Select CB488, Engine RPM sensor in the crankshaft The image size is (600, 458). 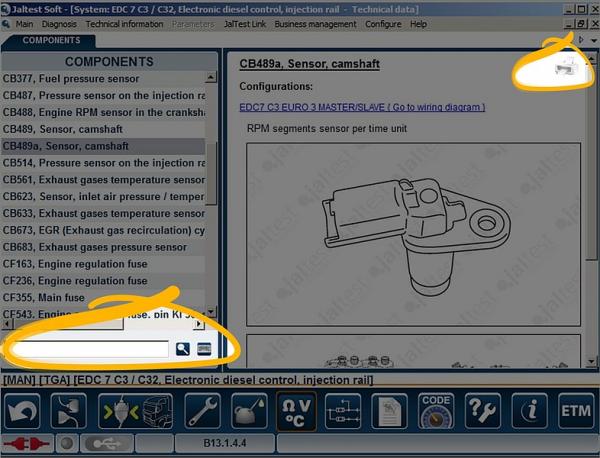click(x=103, y=112)
